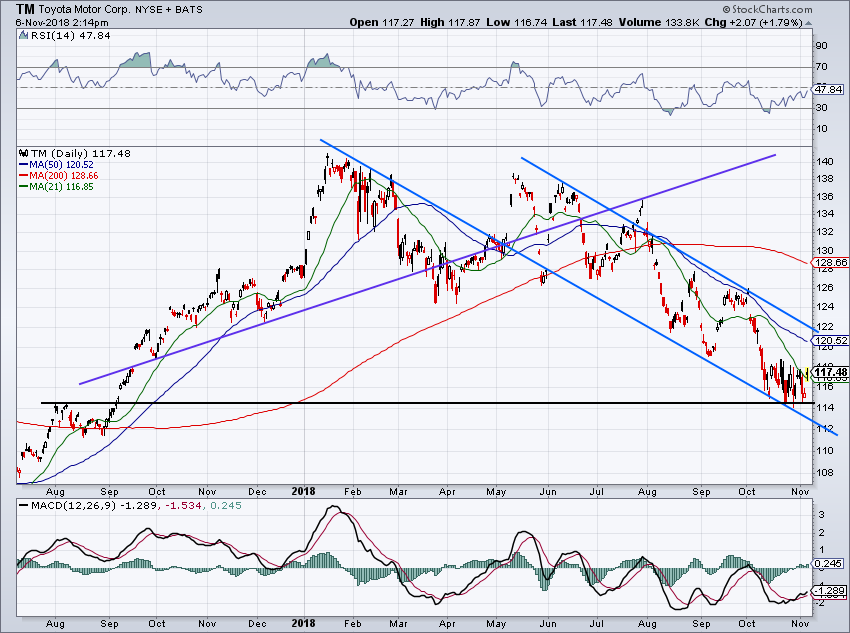Screen dimensions: 850x633
Task: Click the 6-Nov-2018 2:14pm timestamp
Action: [62, 23]
